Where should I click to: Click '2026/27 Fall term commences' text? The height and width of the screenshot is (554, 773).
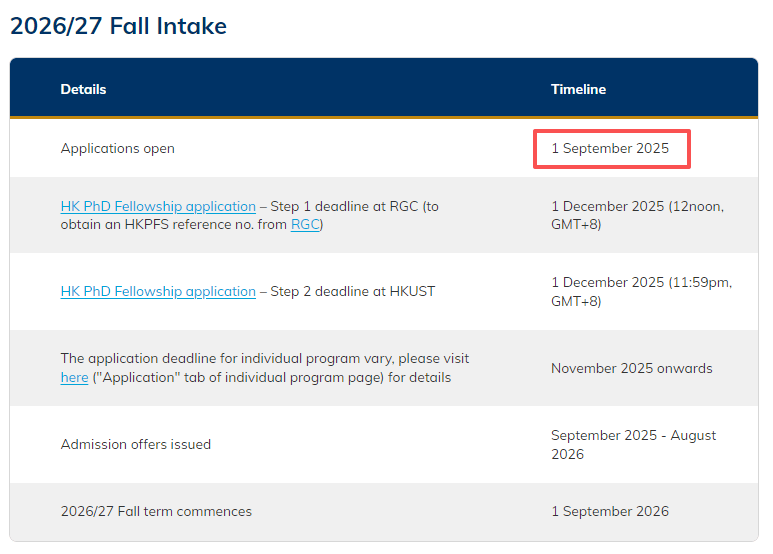(x=156, y=511)
